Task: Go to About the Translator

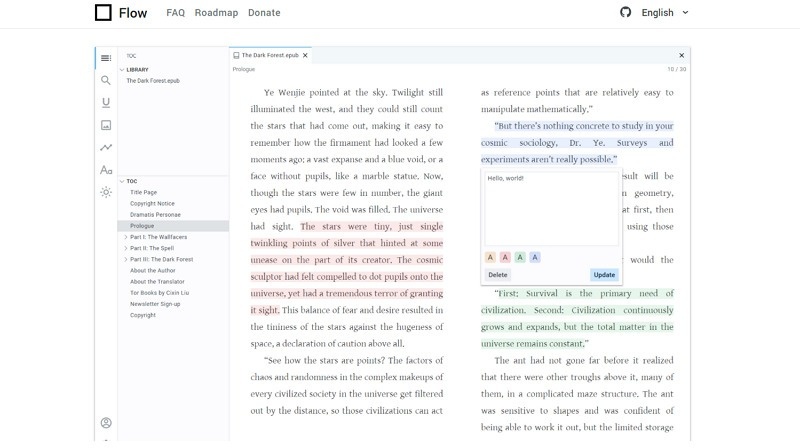Action: click(x=157, y=282)
